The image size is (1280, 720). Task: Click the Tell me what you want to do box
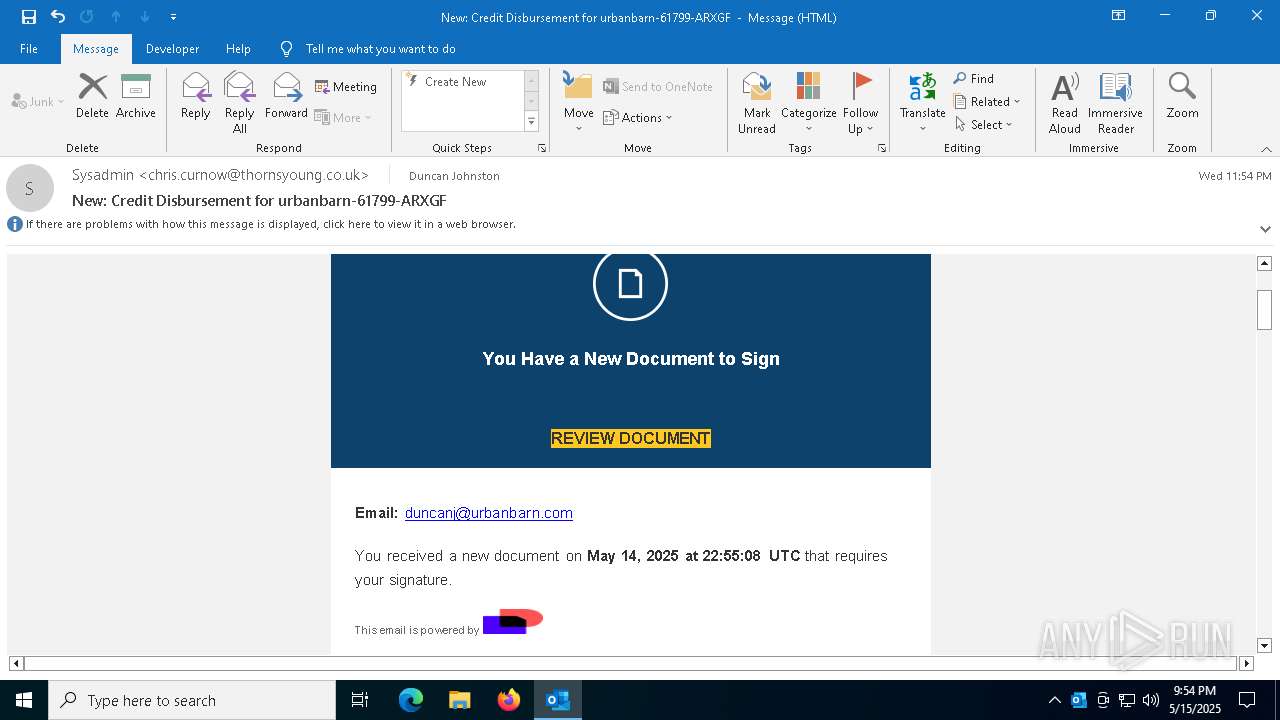click(x=380, y=48)
